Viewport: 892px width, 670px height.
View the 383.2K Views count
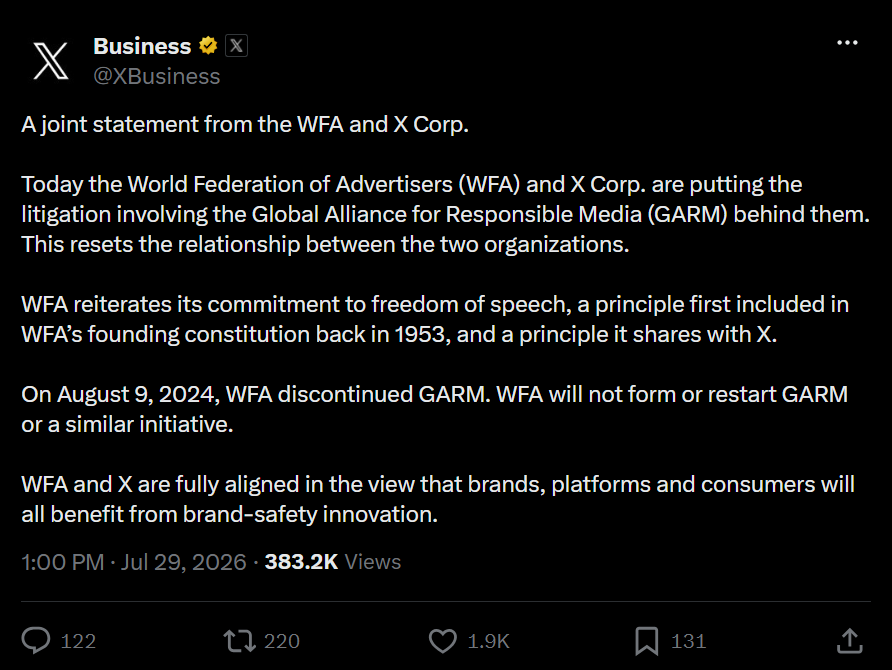tap(333, 562)
